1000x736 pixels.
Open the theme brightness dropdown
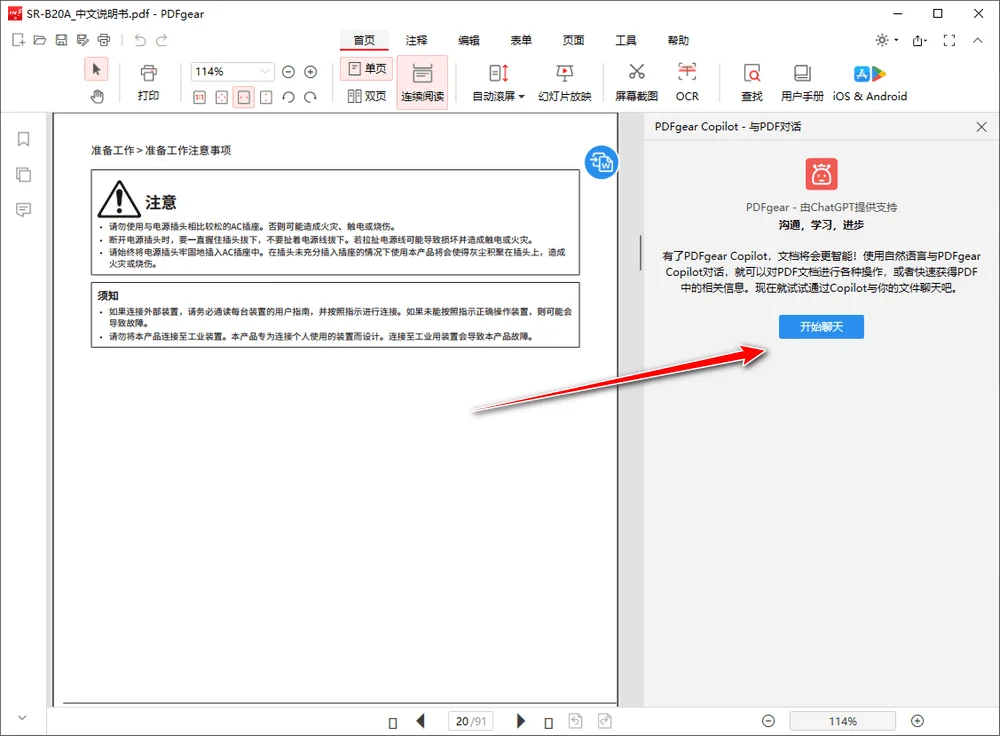tap(886, 40)
